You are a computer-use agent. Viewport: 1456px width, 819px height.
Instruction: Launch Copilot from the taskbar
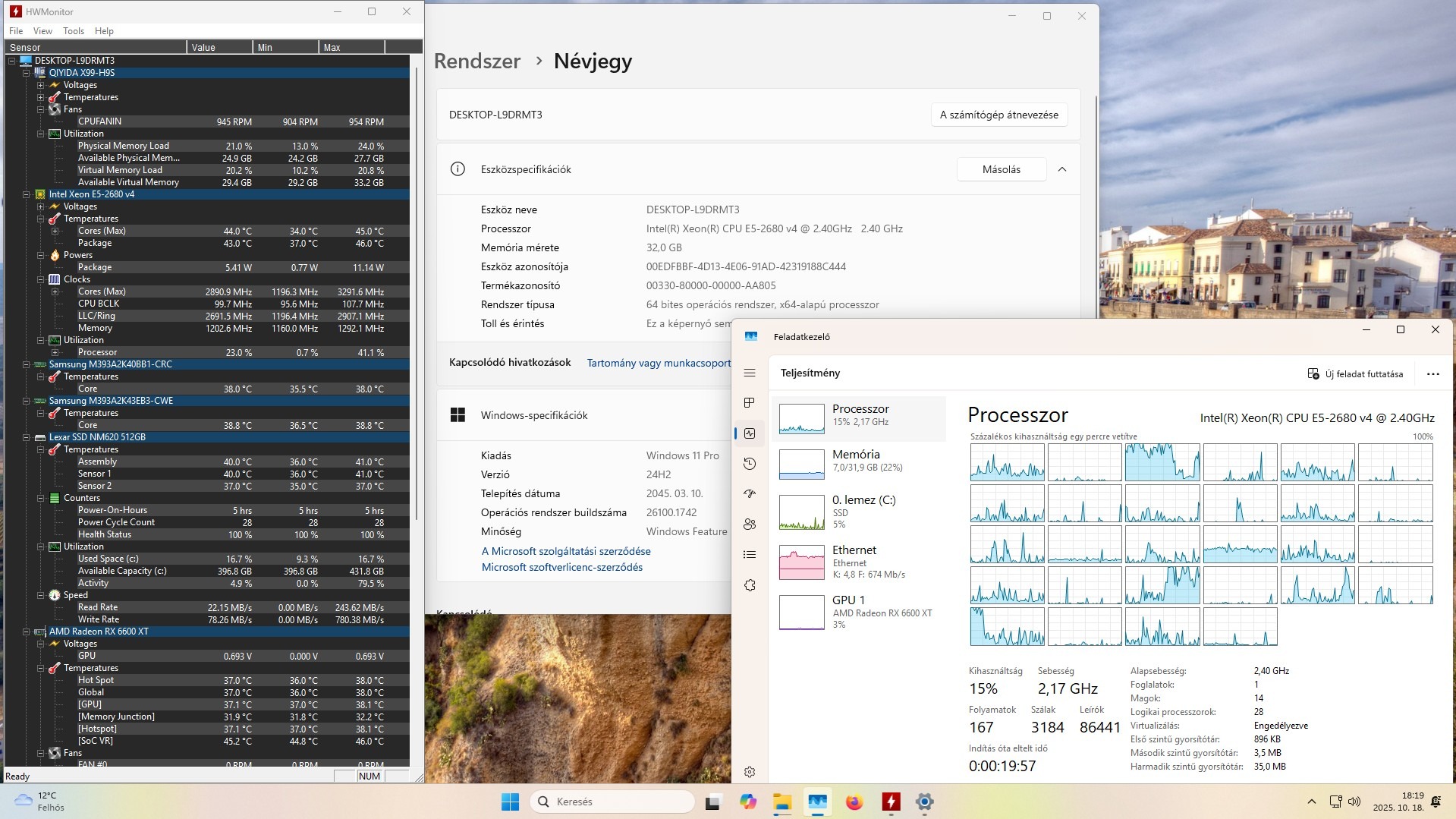[748, 802]
